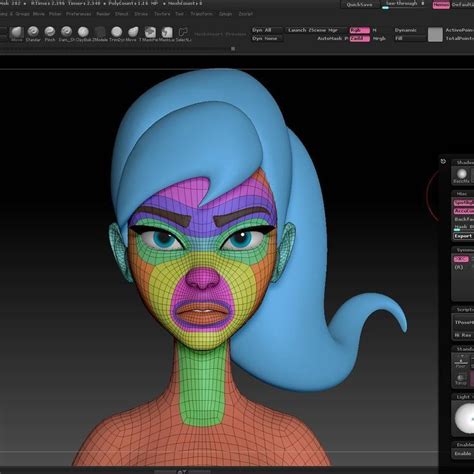Click the Fill button
Screen dimensions: 474x474
(410, 39)
